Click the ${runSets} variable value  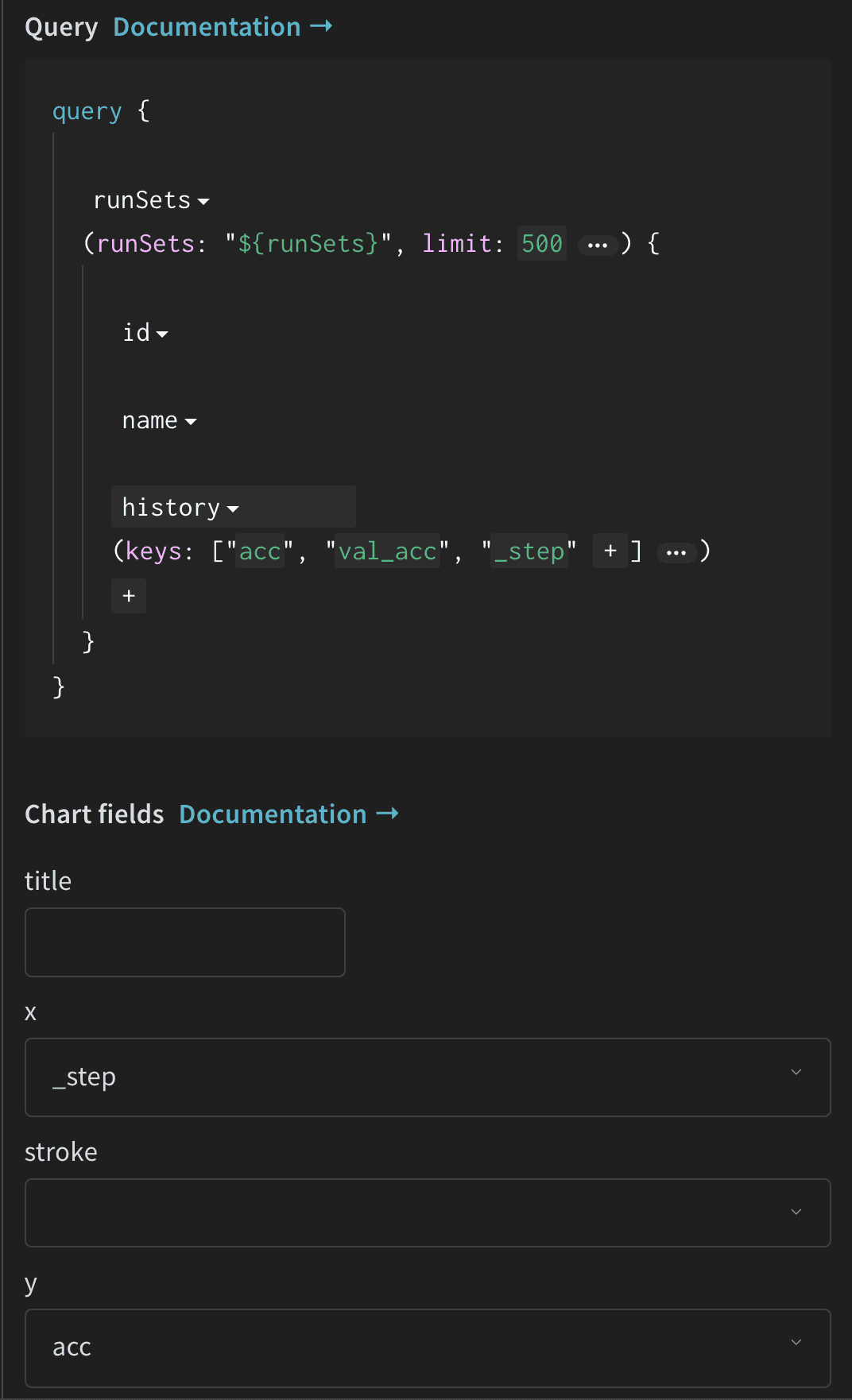click(x=308, y=244)
